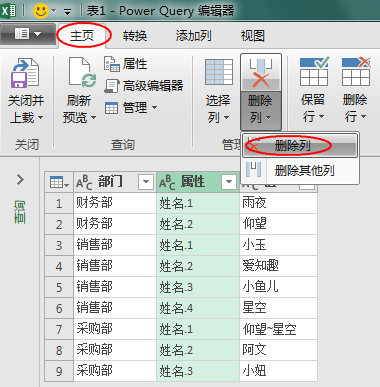Screen dimensions: 380x387
Task: Click the 爱知趣 cell
Action: (278, 266)
